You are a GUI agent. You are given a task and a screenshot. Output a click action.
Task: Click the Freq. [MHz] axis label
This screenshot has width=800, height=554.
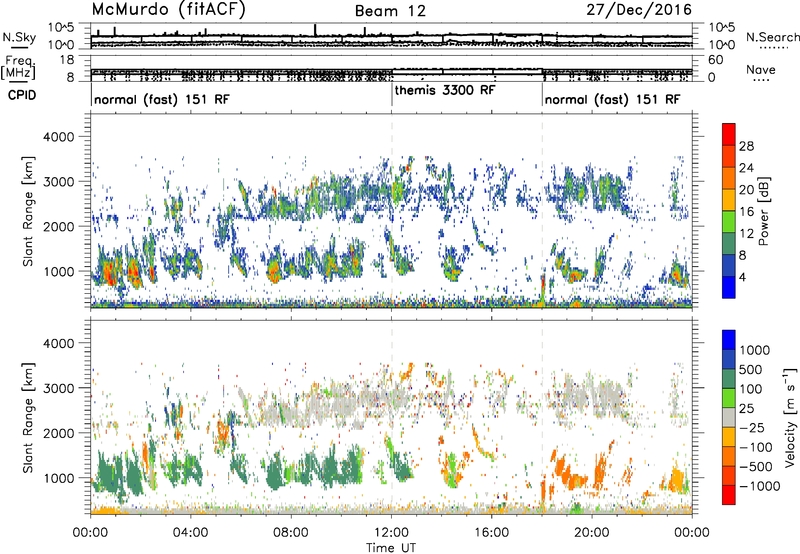click(x=19, y=69)
